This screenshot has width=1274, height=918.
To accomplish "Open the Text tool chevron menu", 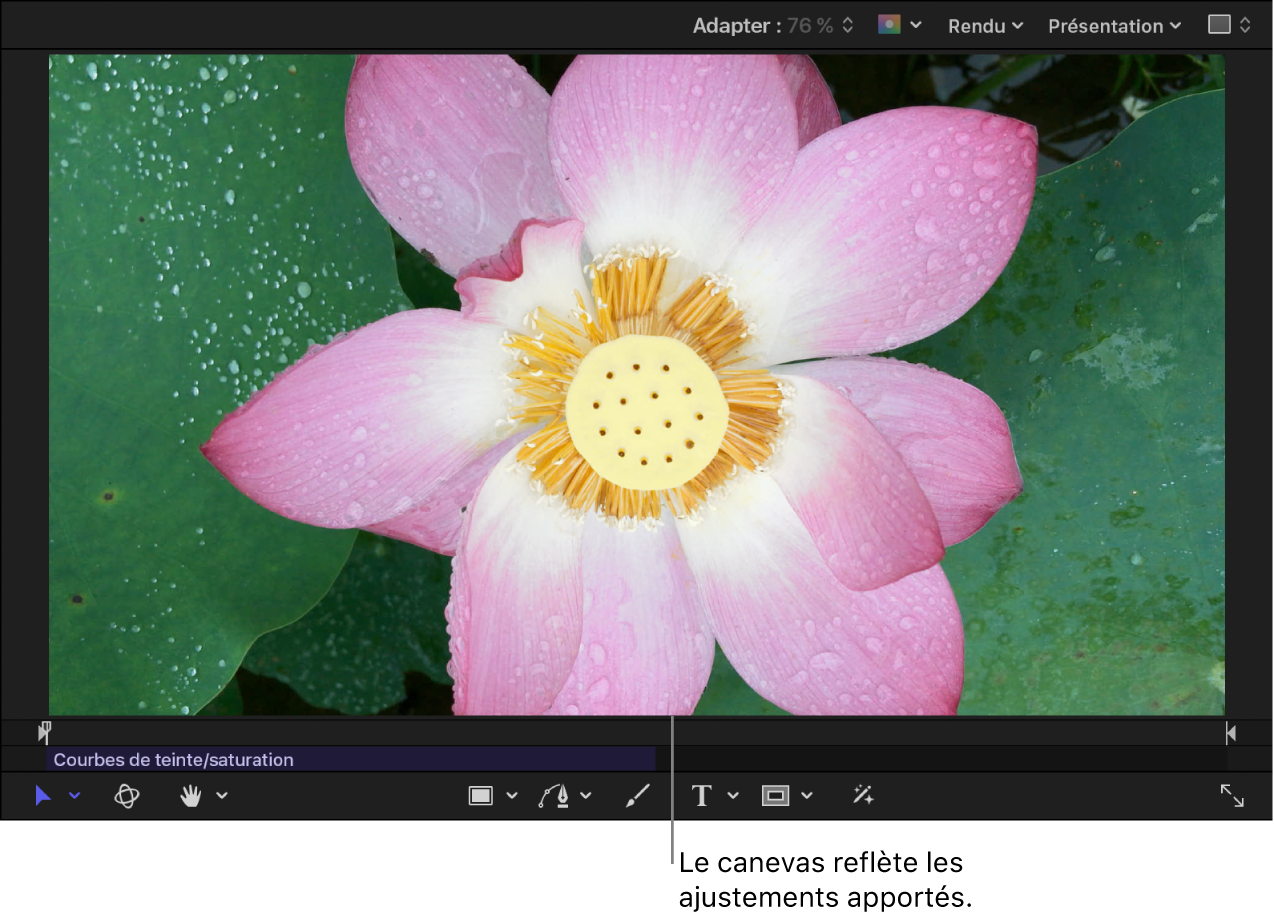I will click(733, 796).
